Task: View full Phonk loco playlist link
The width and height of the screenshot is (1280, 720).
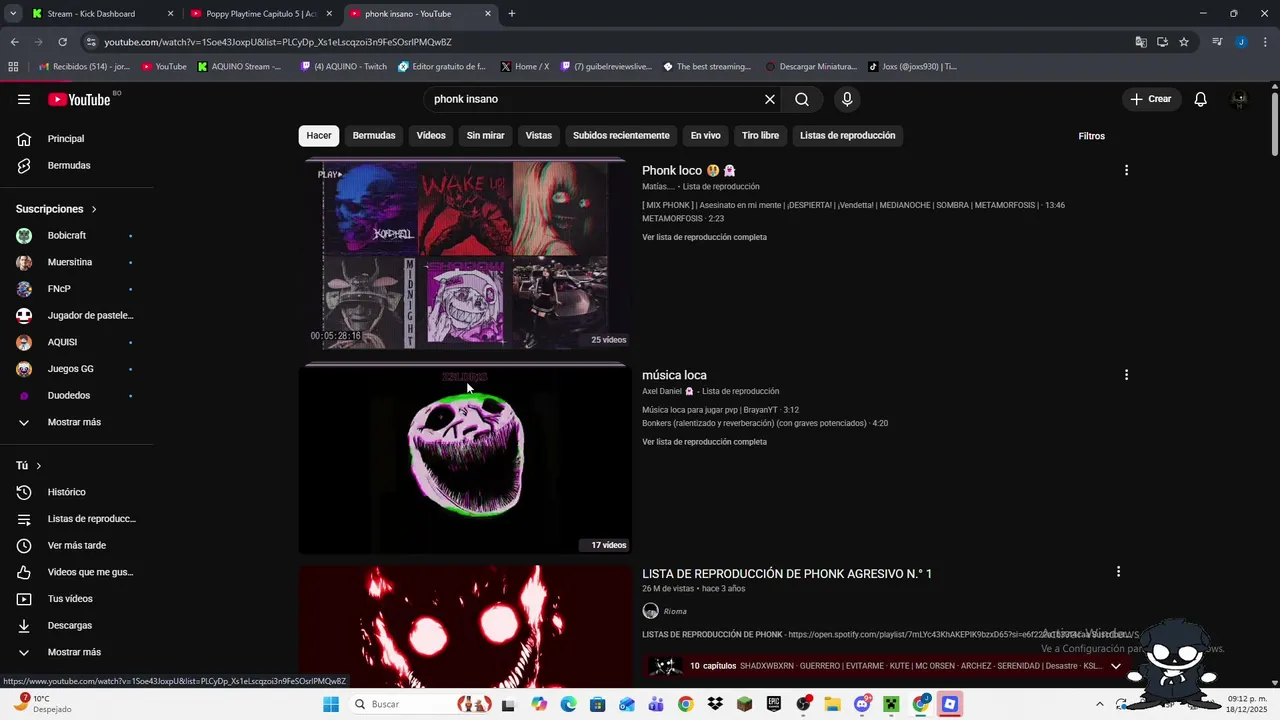Action: [704, 237]
